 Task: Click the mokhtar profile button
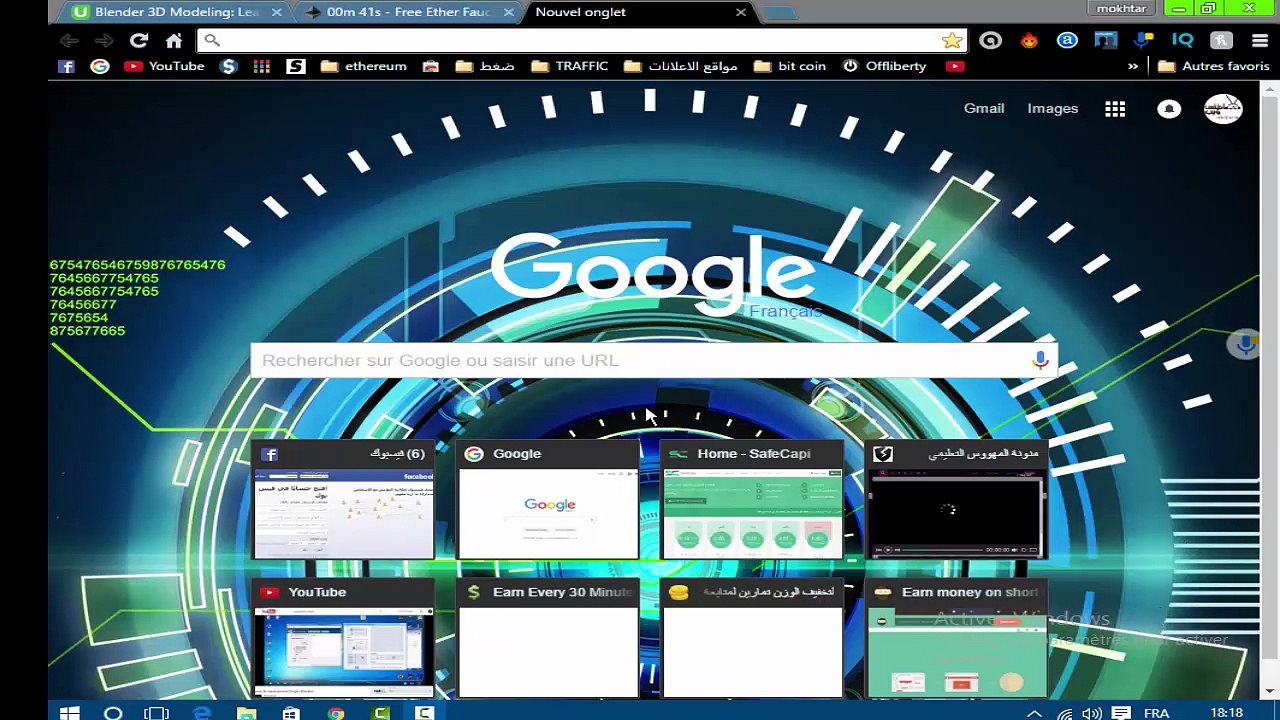coord(1122,9)
